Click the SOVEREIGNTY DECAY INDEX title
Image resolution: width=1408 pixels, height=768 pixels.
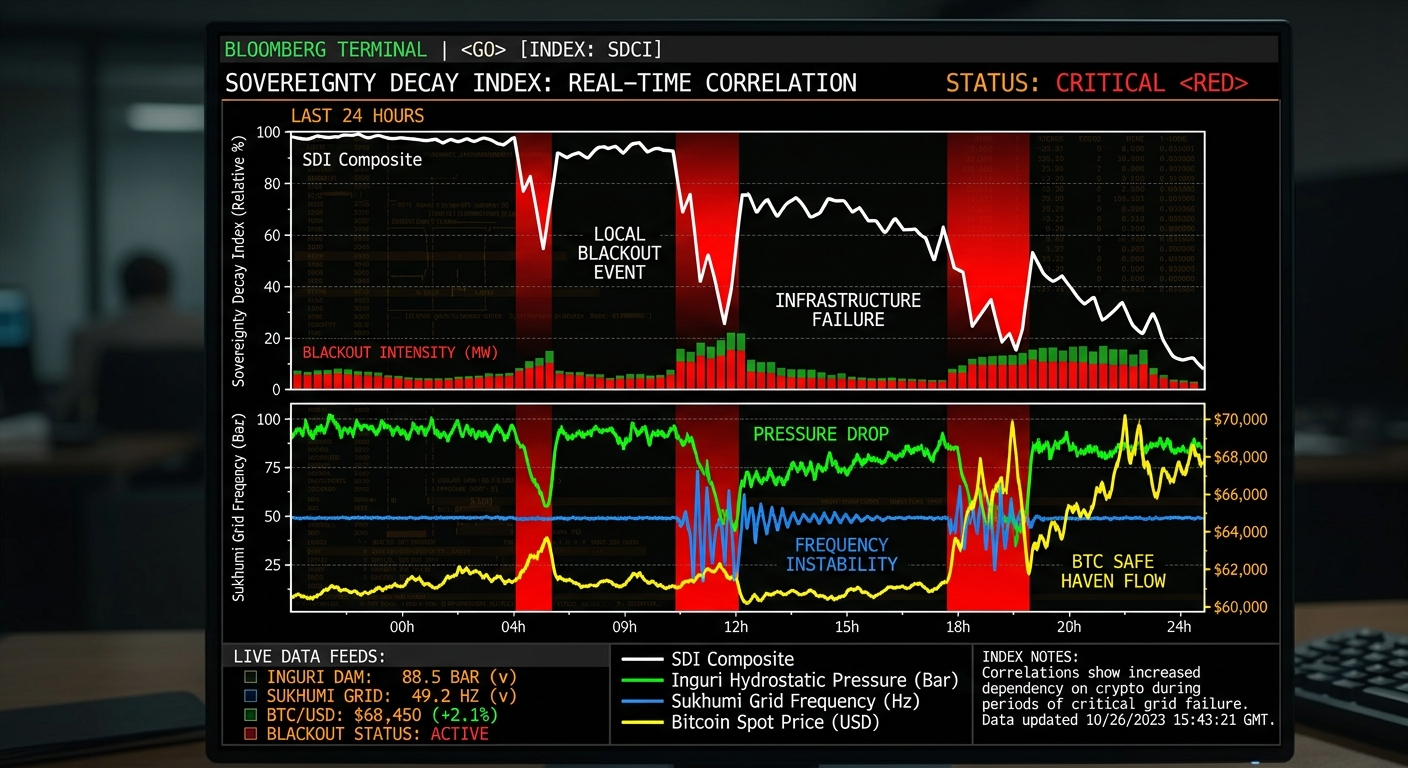tap(541, 83)
